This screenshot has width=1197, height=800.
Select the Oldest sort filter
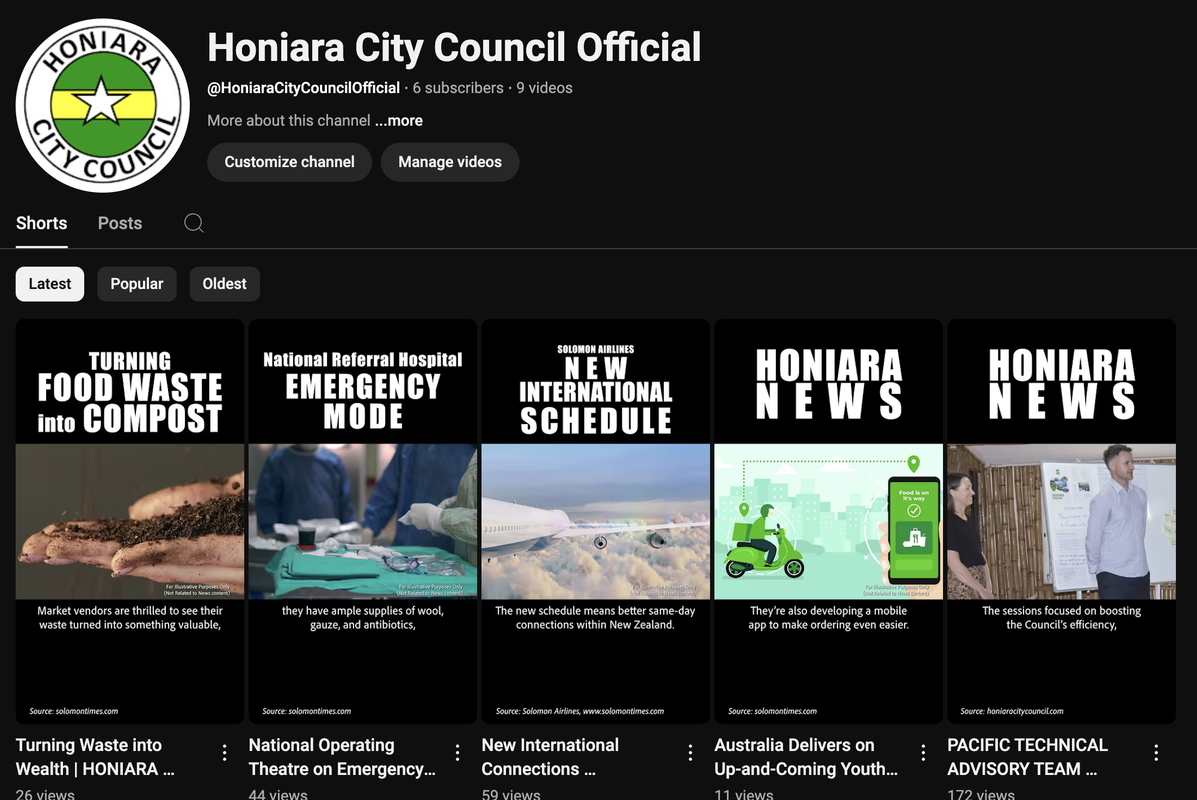(224, 284)
